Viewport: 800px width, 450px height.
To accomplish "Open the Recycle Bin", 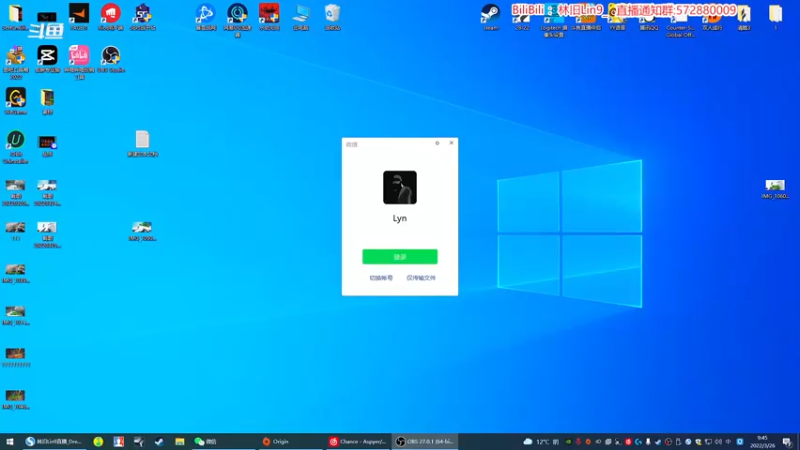I will (332, 17).
